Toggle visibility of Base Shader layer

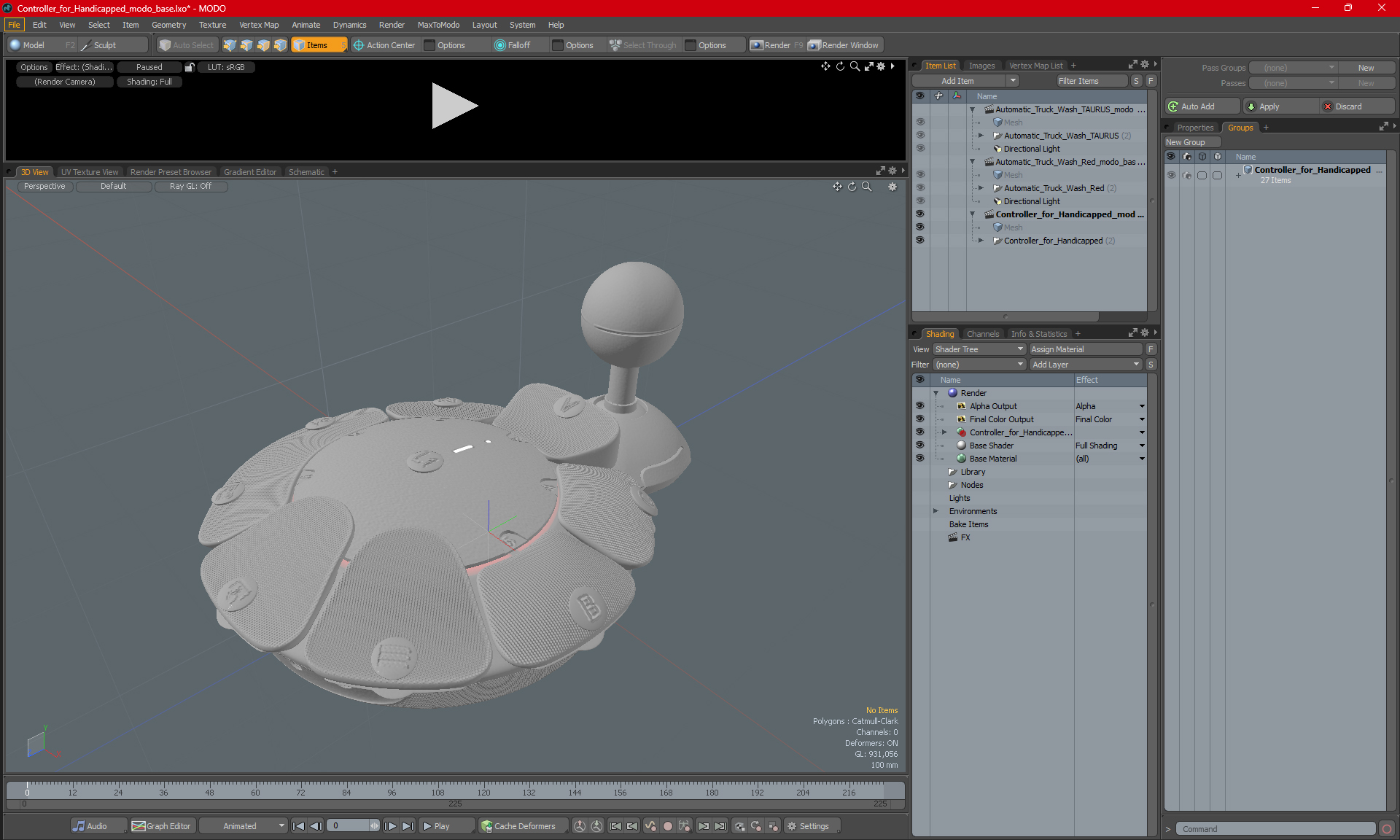[919, 446]
